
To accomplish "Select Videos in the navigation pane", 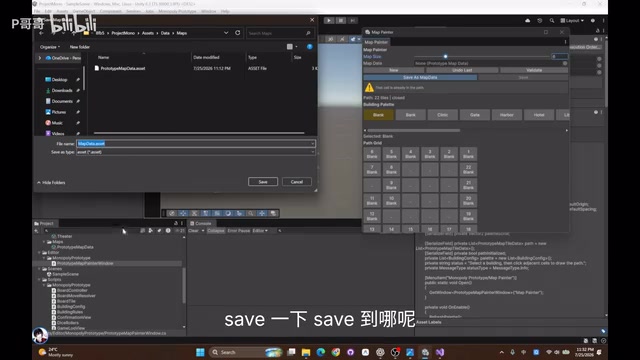I will 58,133.
